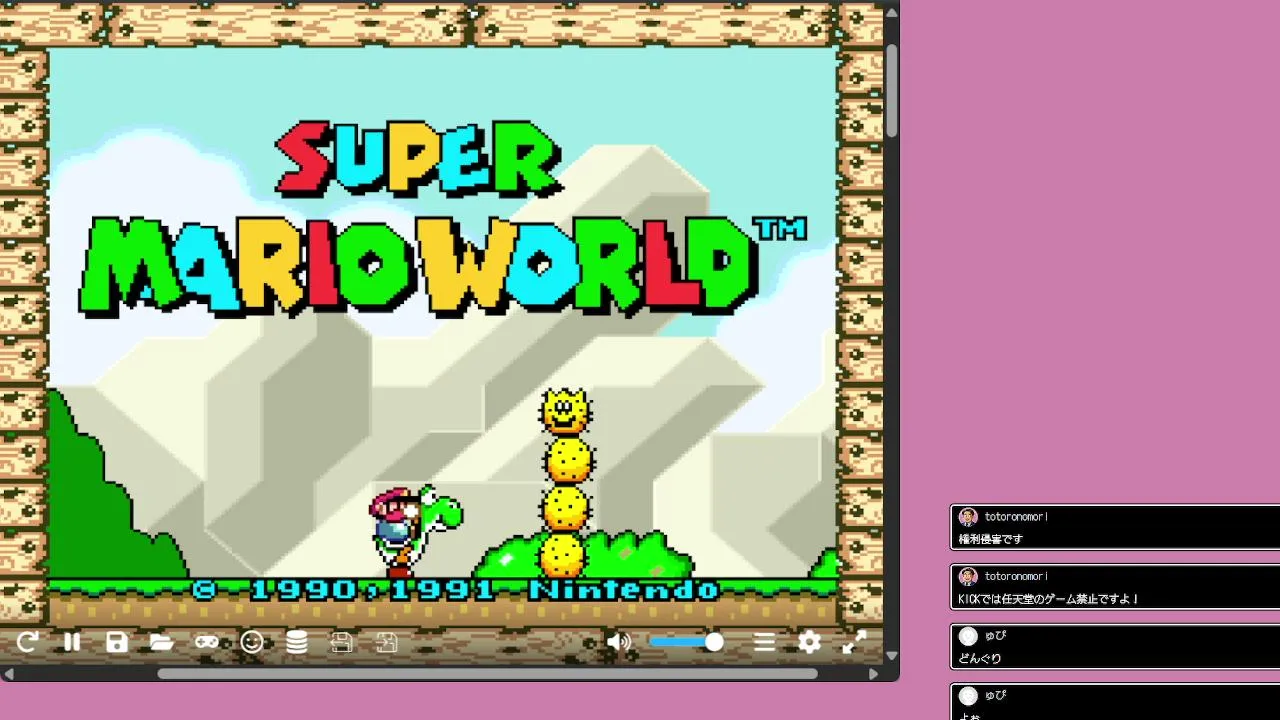Select chat message 権利侵害です

(x=990, y=539)
